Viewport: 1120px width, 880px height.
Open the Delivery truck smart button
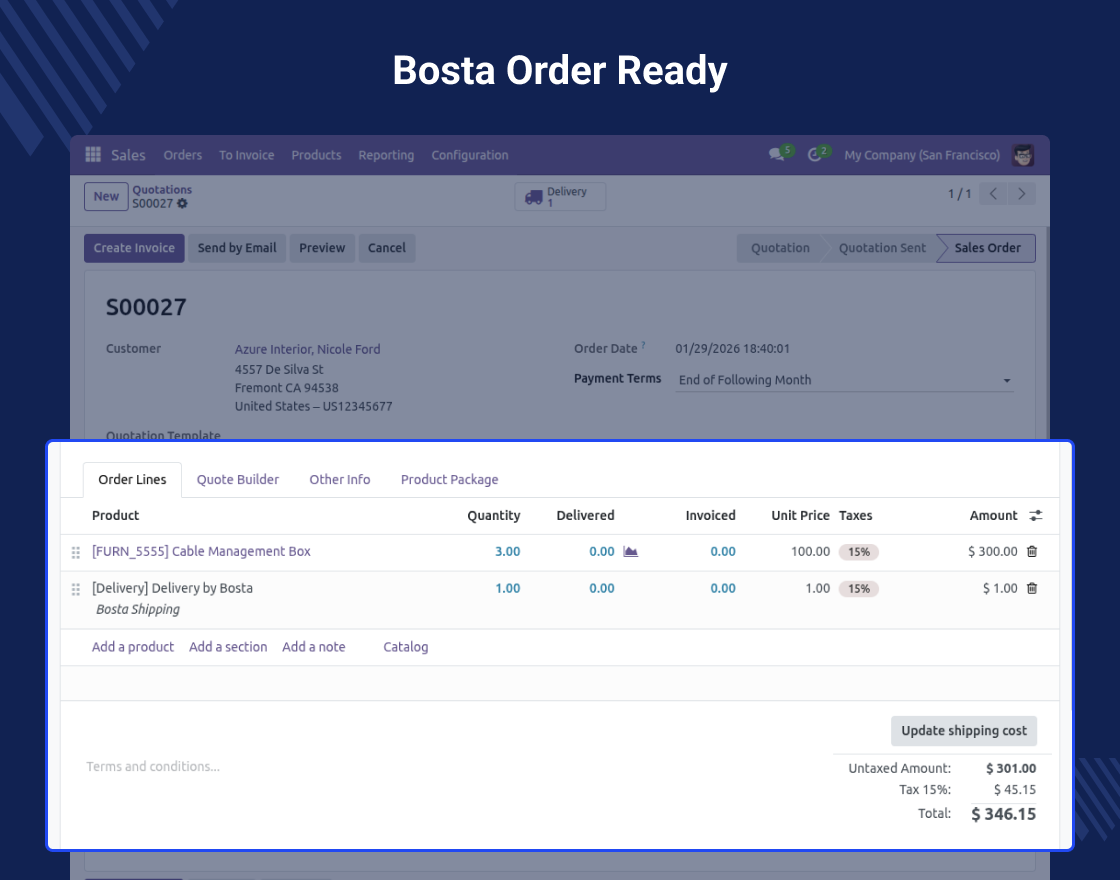[560, 196]
